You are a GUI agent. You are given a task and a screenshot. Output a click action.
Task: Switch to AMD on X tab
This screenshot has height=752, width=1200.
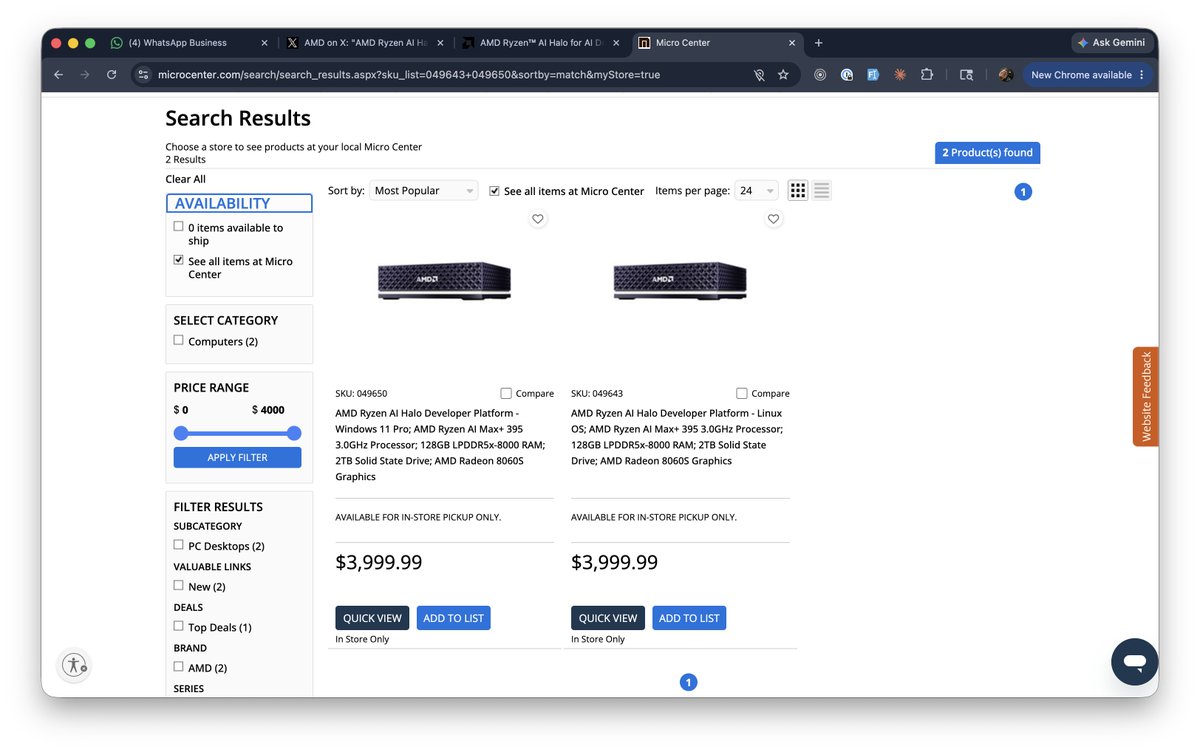[364, 43]
